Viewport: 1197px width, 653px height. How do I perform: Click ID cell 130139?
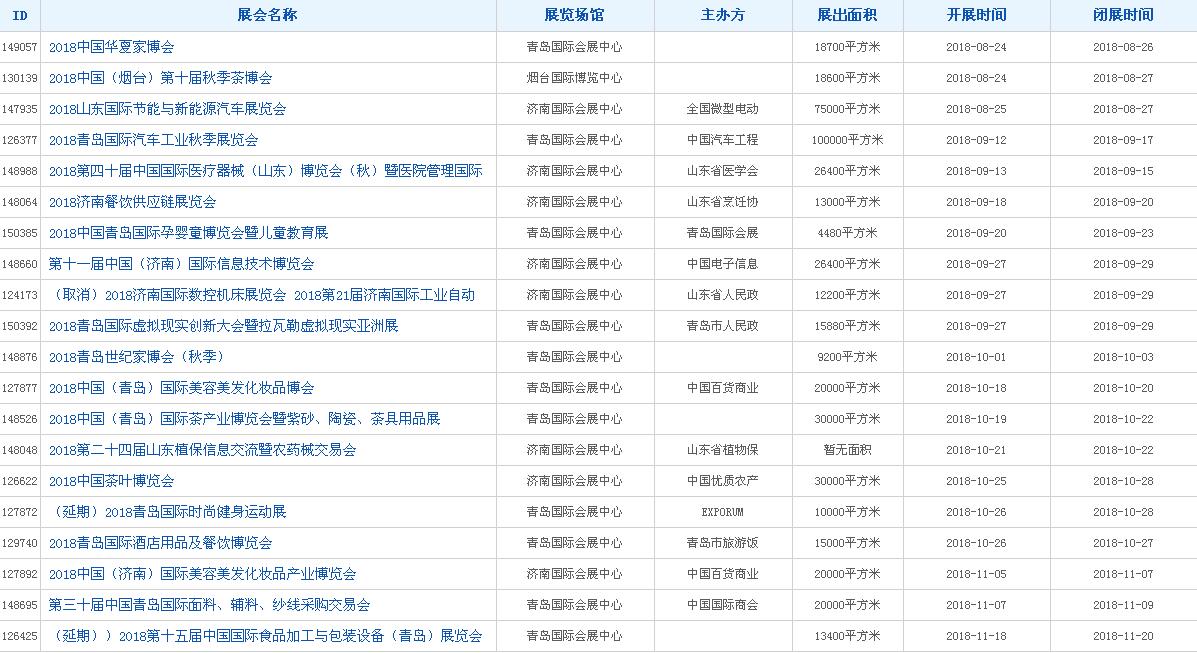[x=19, y=78]
